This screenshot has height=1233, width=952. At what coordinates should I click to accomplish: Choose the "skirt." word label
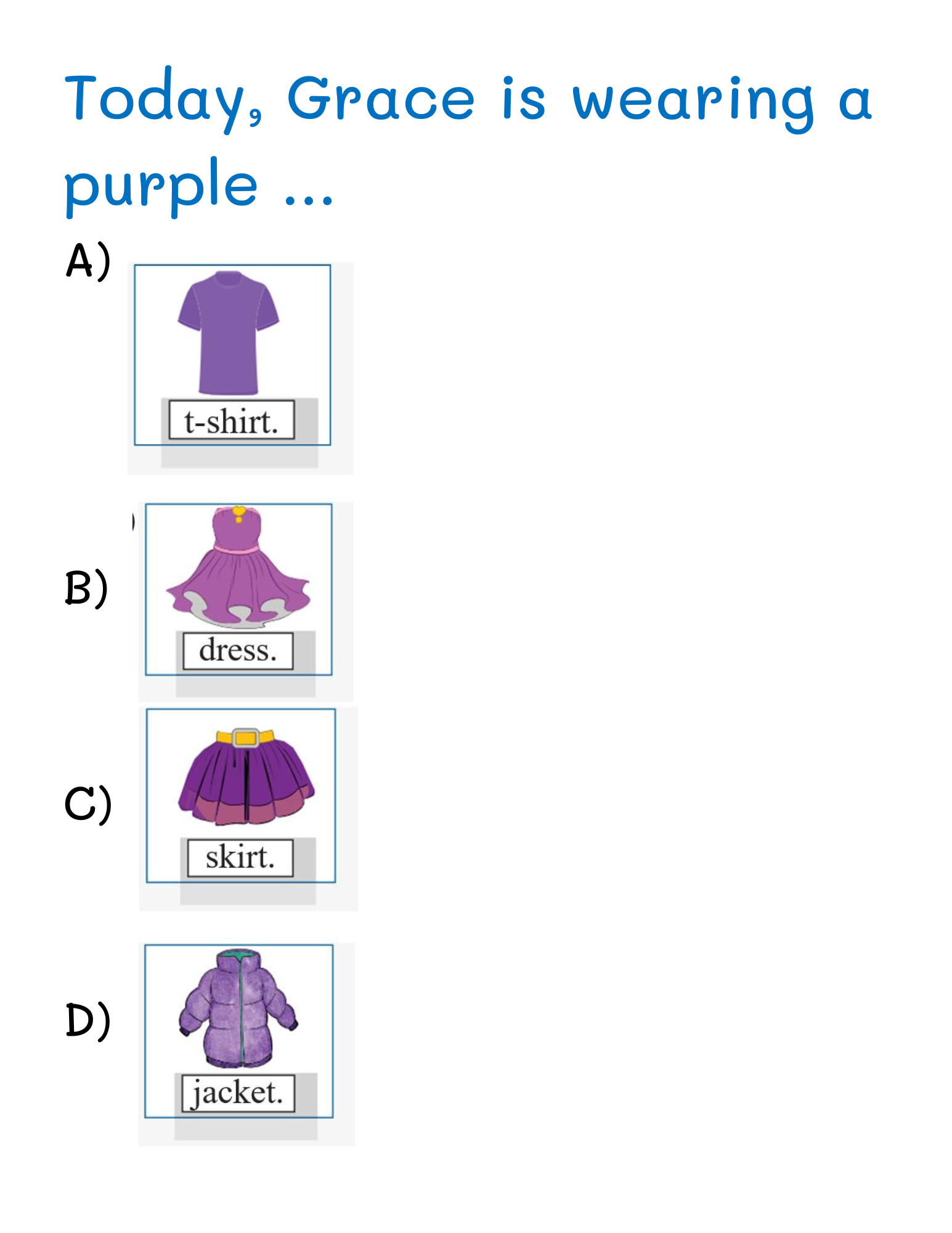click(240, 857)
